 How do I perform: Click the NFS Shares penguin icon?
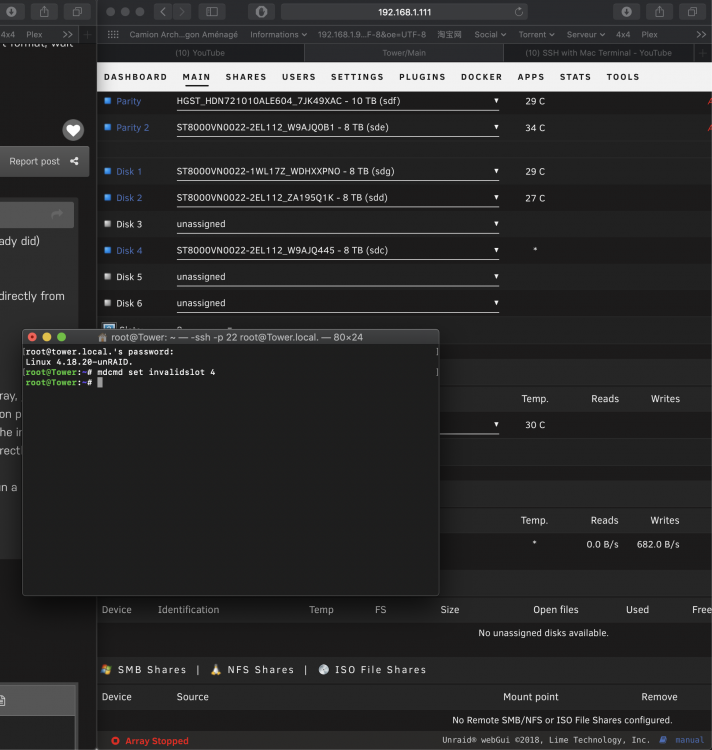(216, 670)
